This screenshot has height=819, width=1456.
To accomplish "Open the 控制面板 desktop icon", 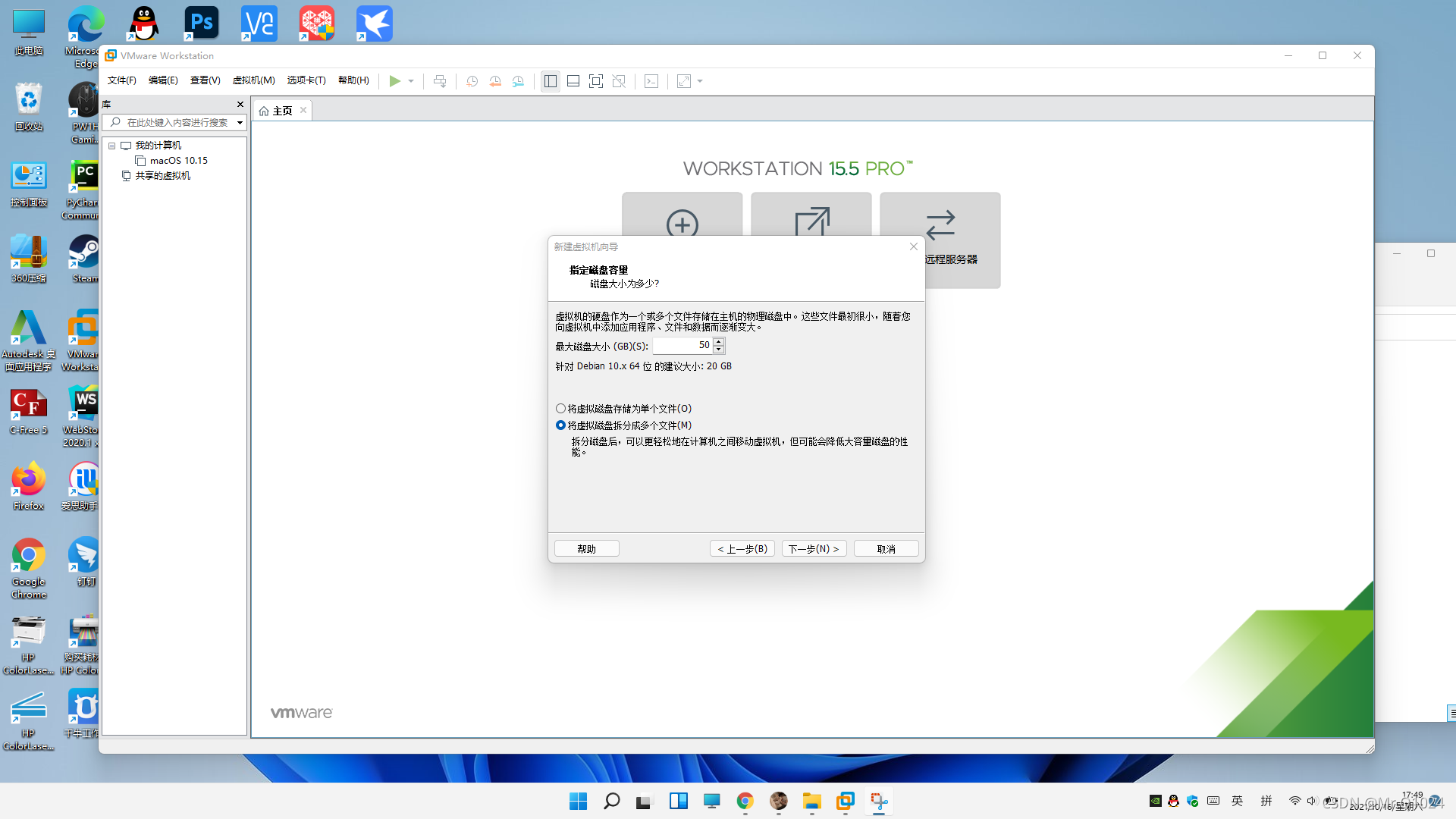I will pos(29,183).
